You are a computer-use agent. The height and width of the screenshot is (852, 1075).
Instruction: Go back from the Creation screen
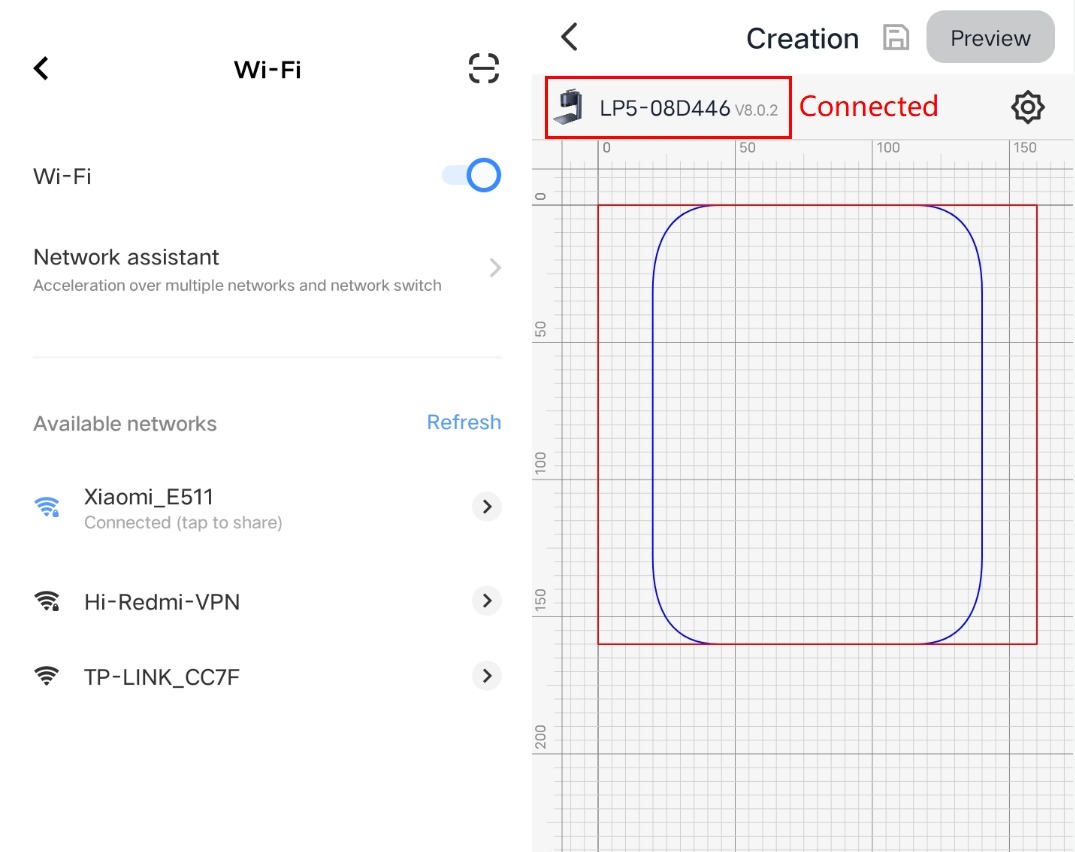(569, 38)
